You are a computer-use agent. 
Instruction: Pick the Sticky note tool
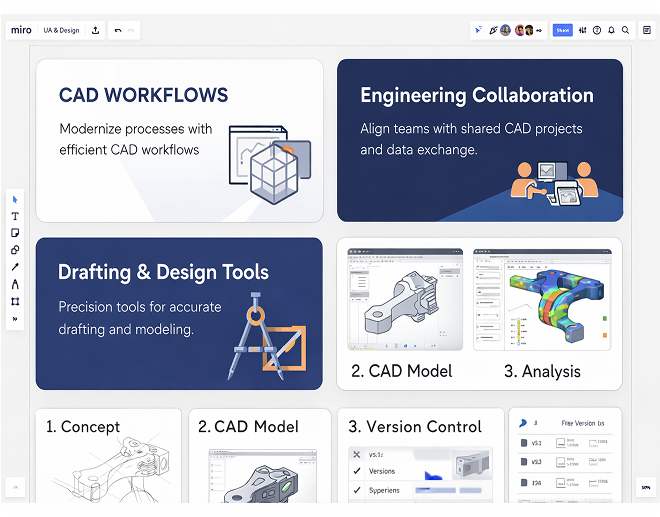pos(15,233)
